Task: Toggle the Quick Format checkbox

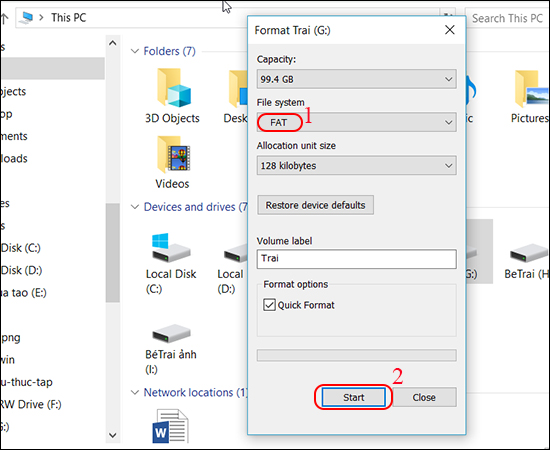Action: point(269,305)
